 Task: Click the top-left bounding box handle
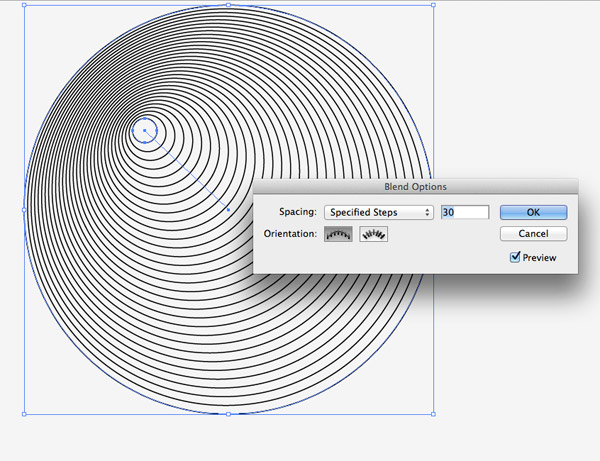(x=24, y=5)
